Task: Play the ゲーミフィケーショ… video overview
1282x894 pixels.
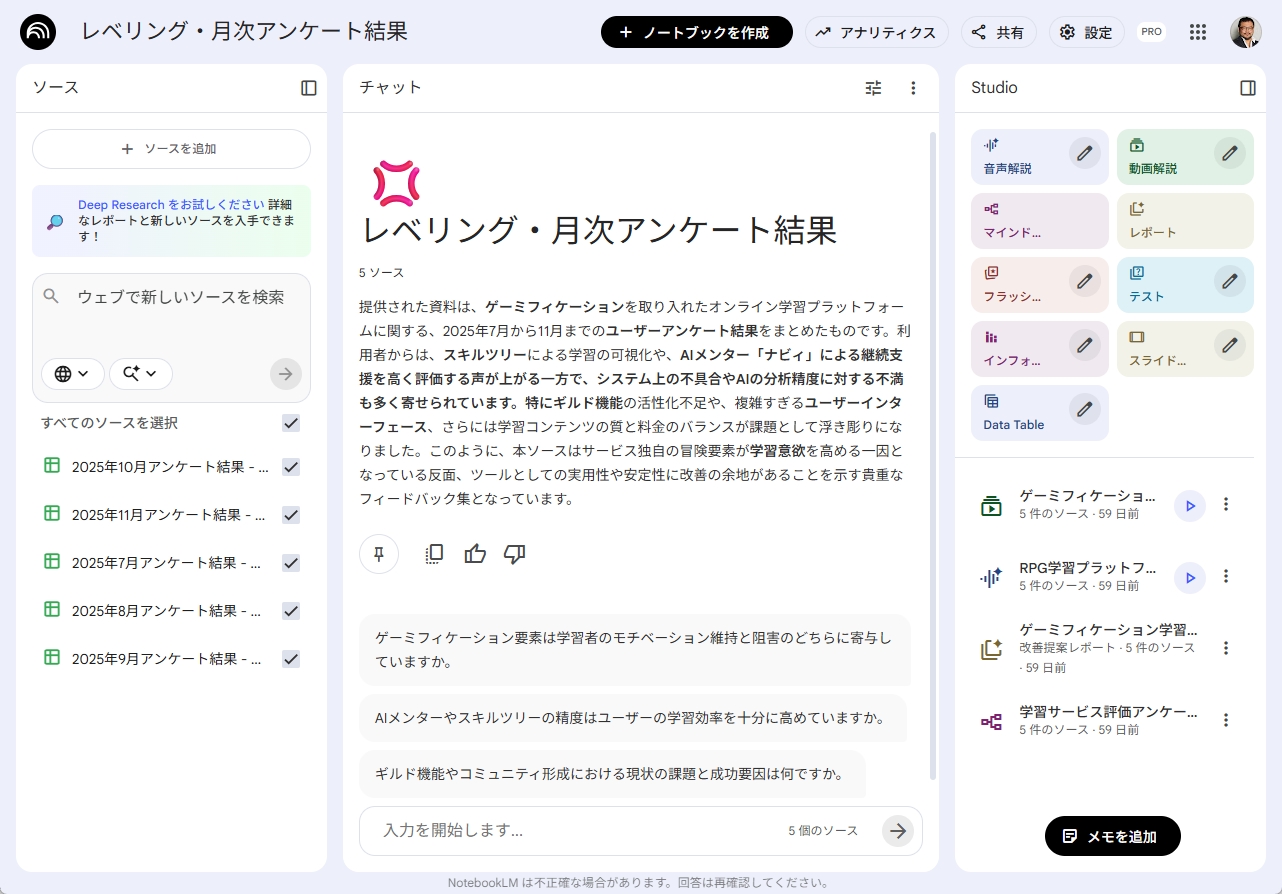Action: coord(1190,506)
